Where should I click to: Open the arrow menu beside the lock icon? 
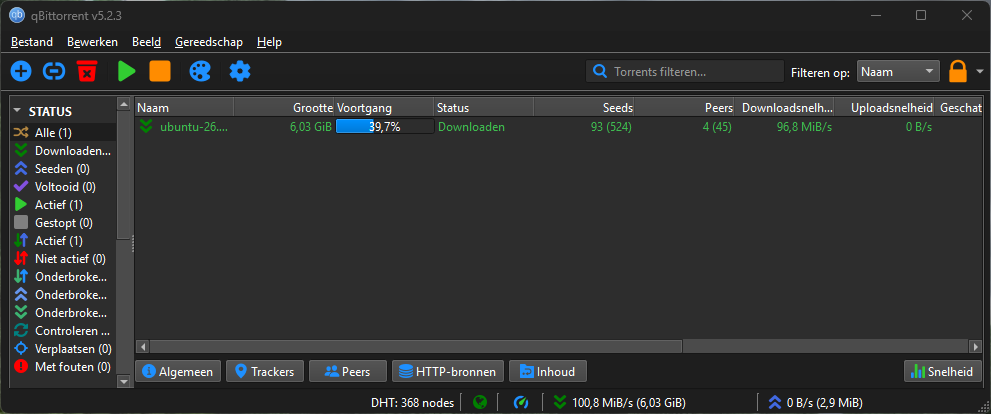point(980,71)
